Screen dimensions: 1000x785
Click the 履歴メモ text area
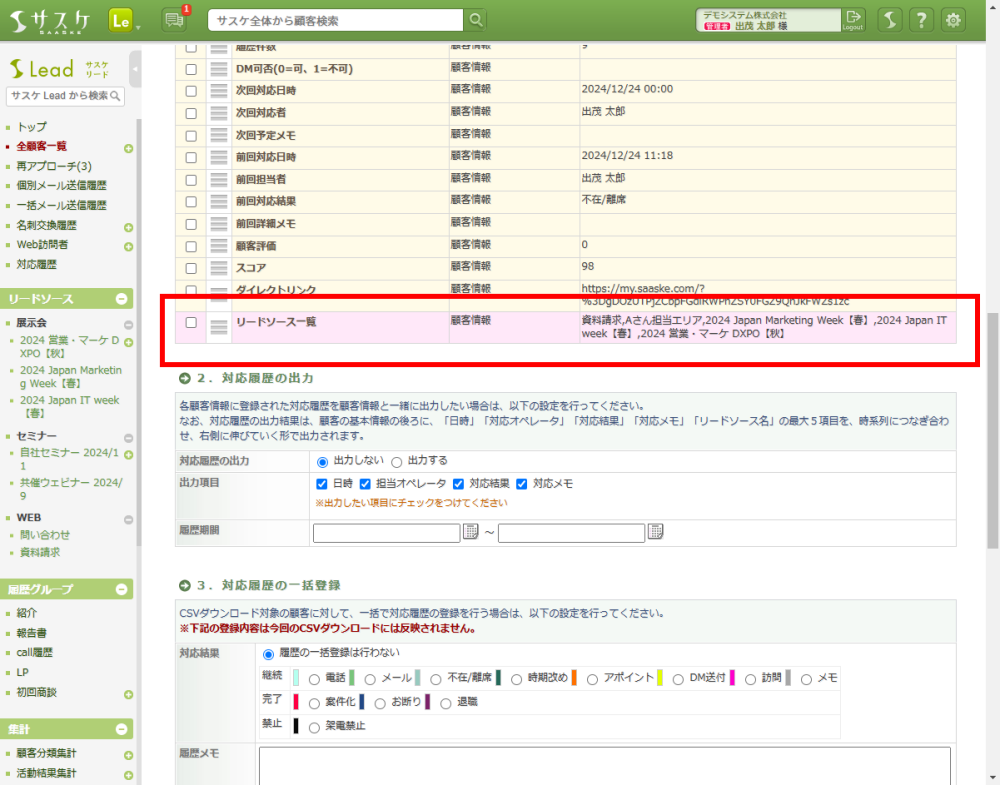pos(604,765)
